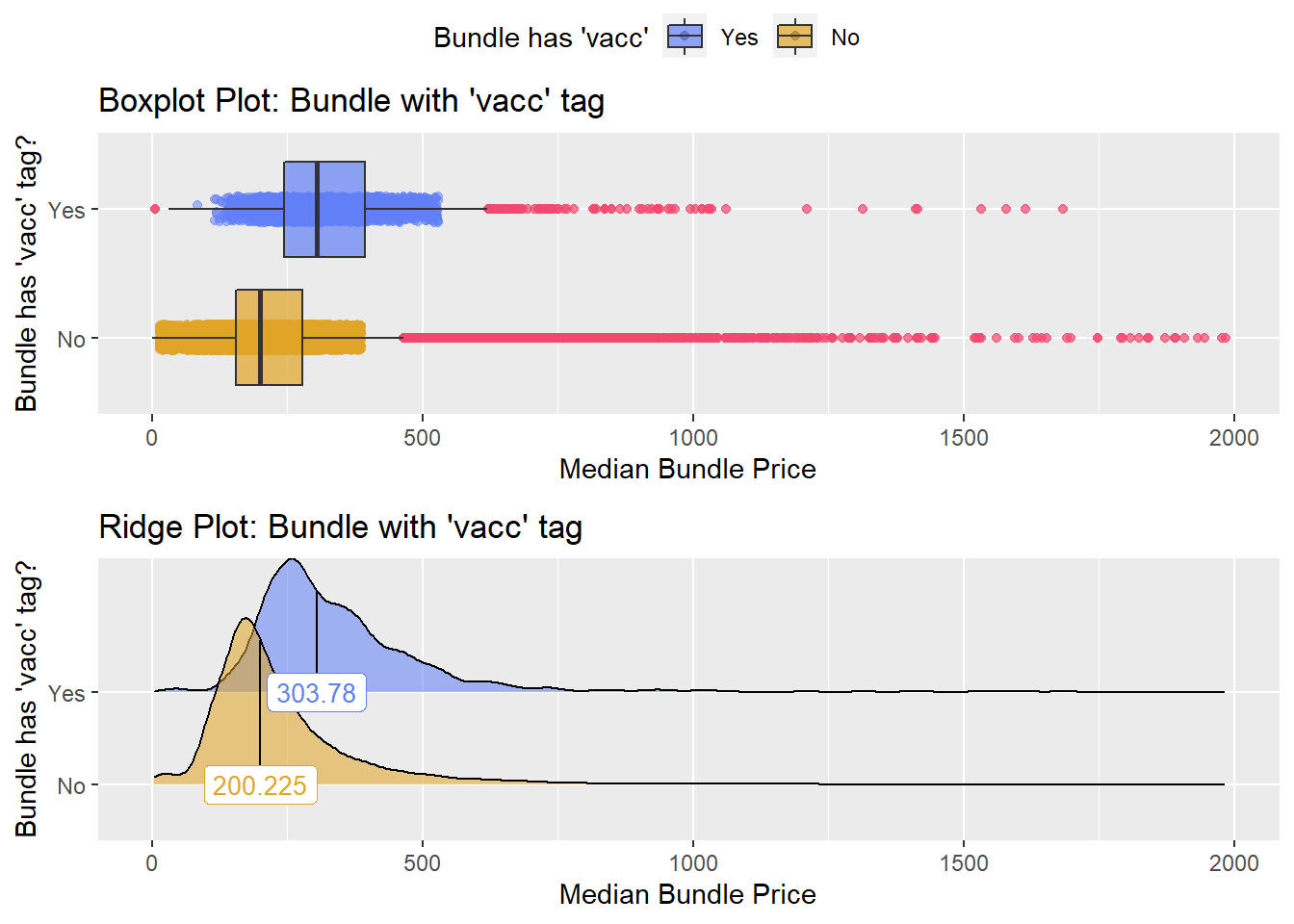The image size is (1294, 924).
Task: Click the blue 'Yes' box in boxplot
Action: 324,209
